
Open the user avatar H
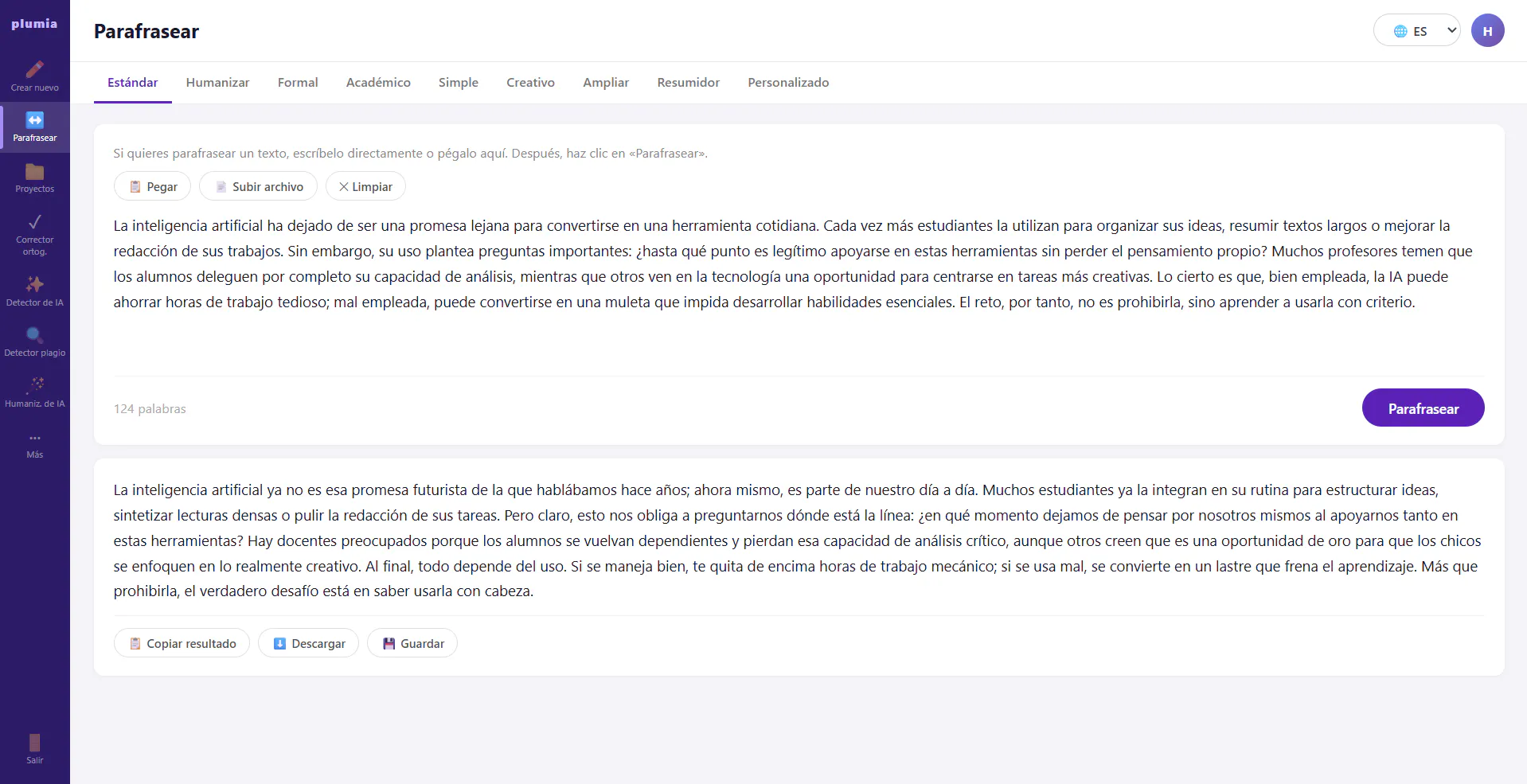(1487, 31)
